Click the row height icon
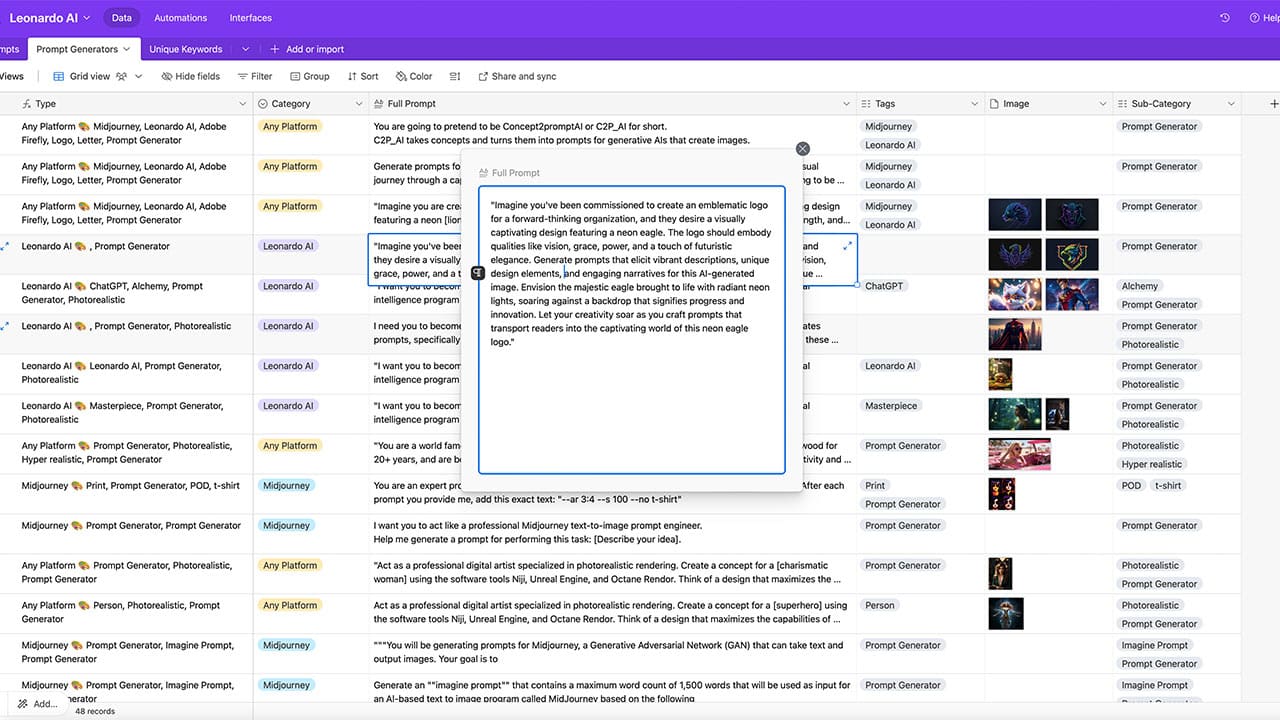 tap(455, 76)
